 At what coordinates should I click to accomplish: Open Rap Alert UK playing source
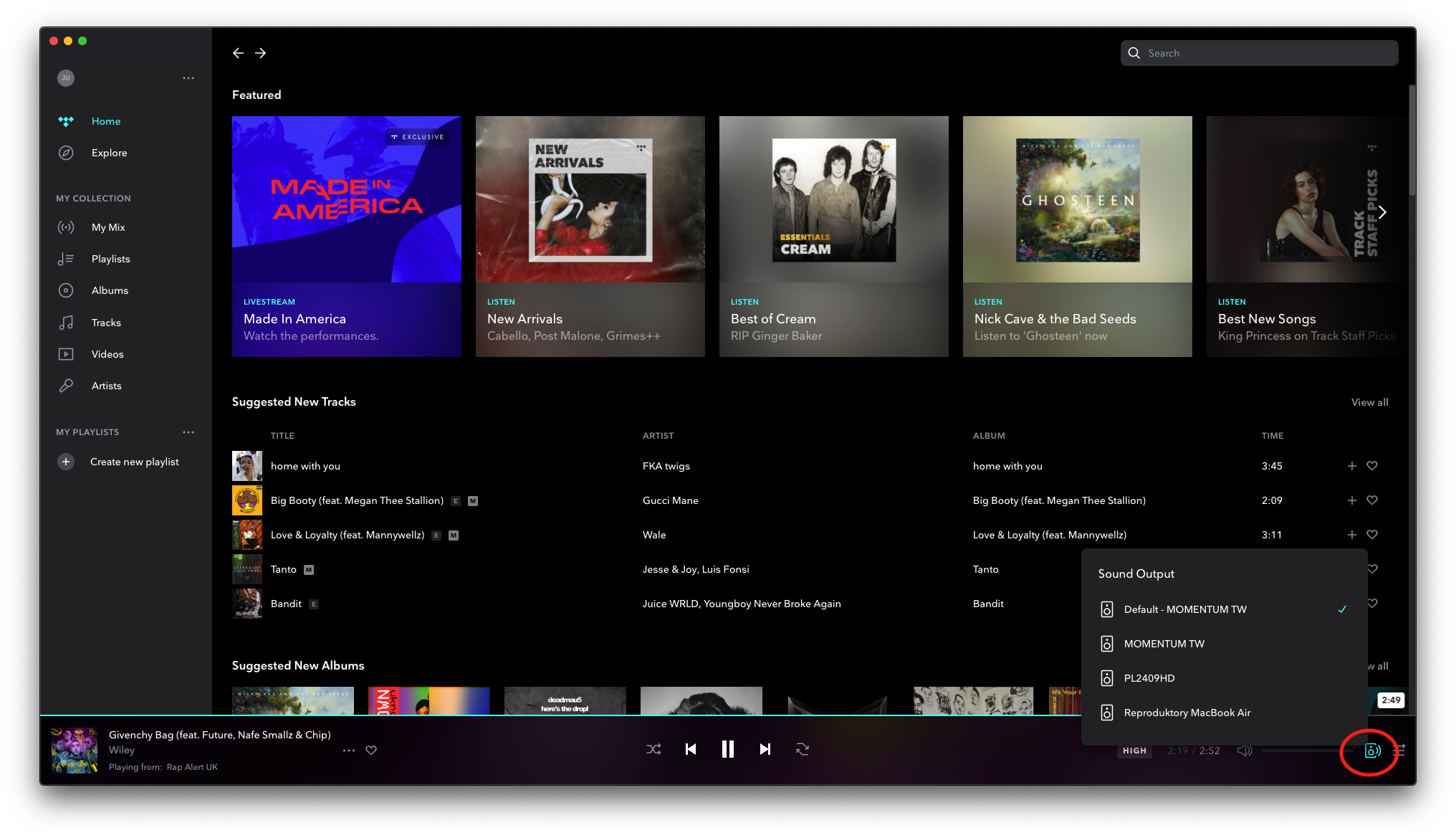tap(192, 767)
